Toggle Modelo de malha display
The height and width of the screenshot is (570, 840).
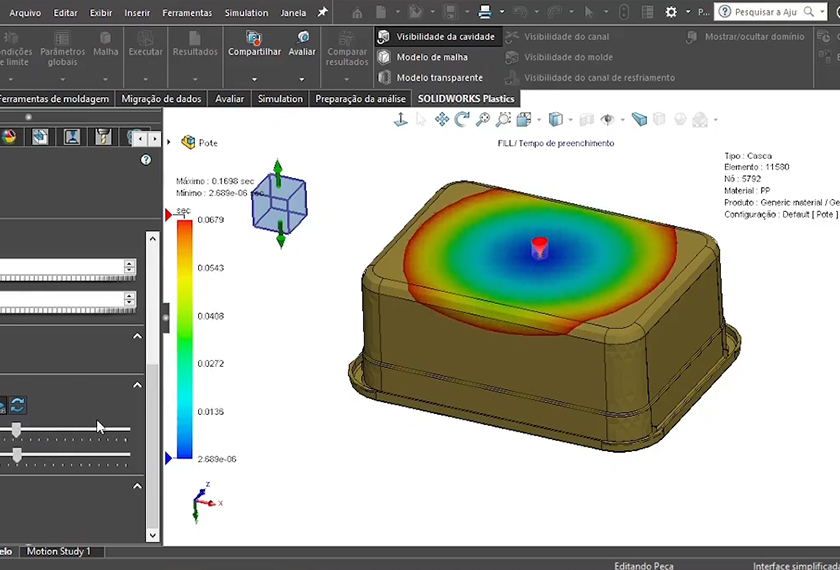pos(423,57)
